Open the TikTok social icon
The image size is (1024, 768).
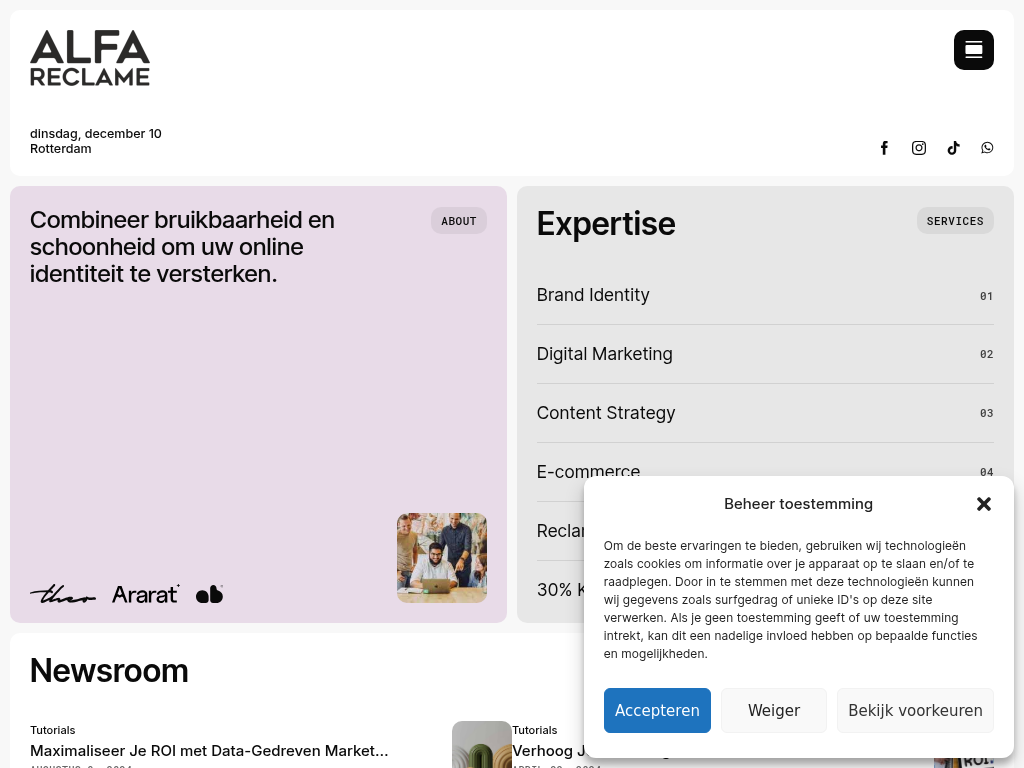click(x=953, y=148)
